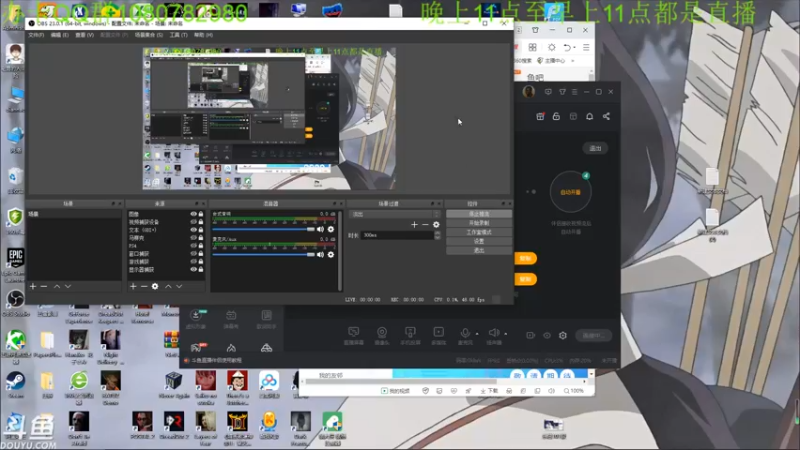Click the bell notification icon in Douyu

pyautogui.click(x=589, y=116)
